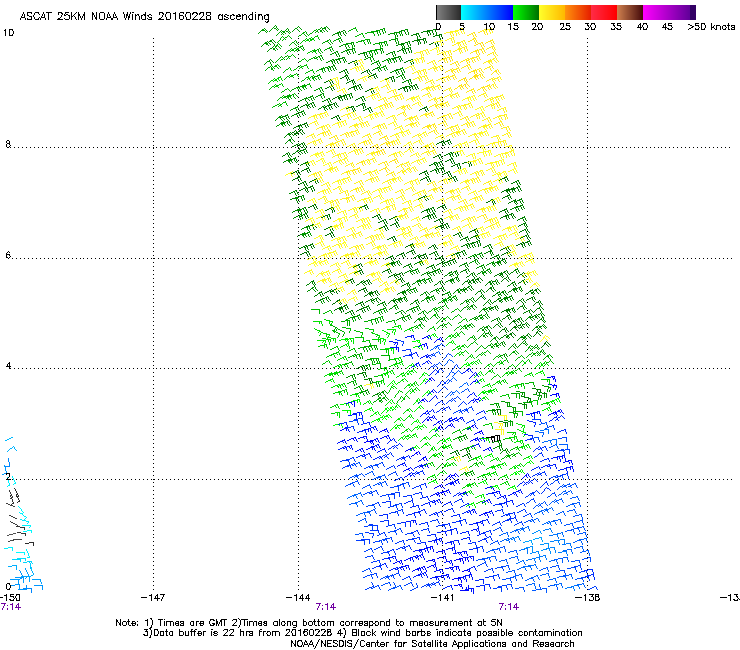
Task: Click the note line 'Times are GMT'
Action: pos(191,623)
